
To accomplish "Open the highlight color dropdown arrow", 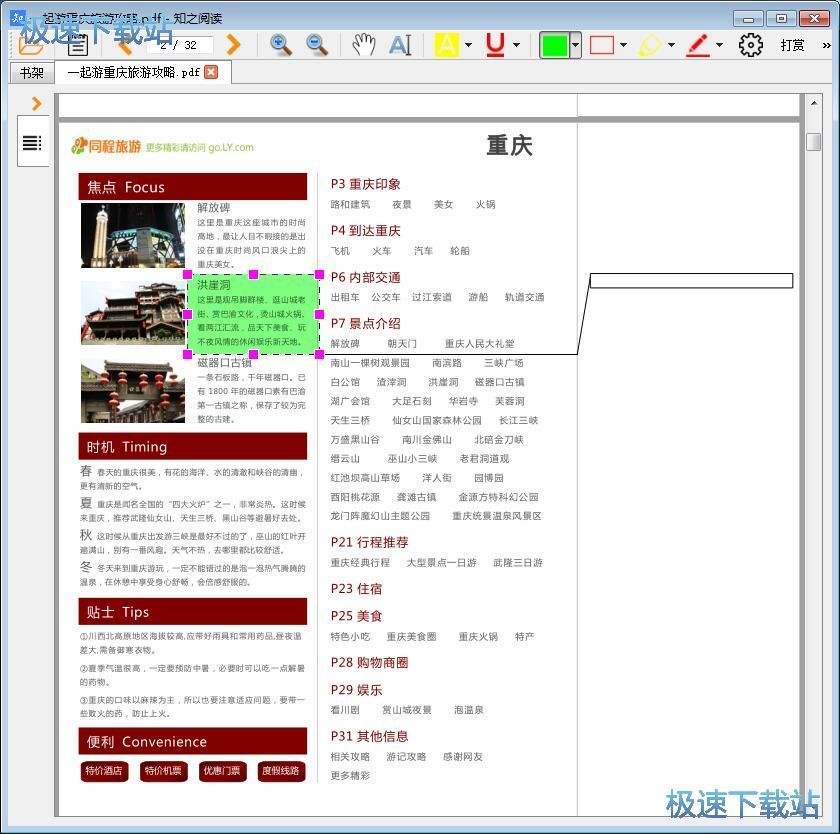I will tap(469, 45).
